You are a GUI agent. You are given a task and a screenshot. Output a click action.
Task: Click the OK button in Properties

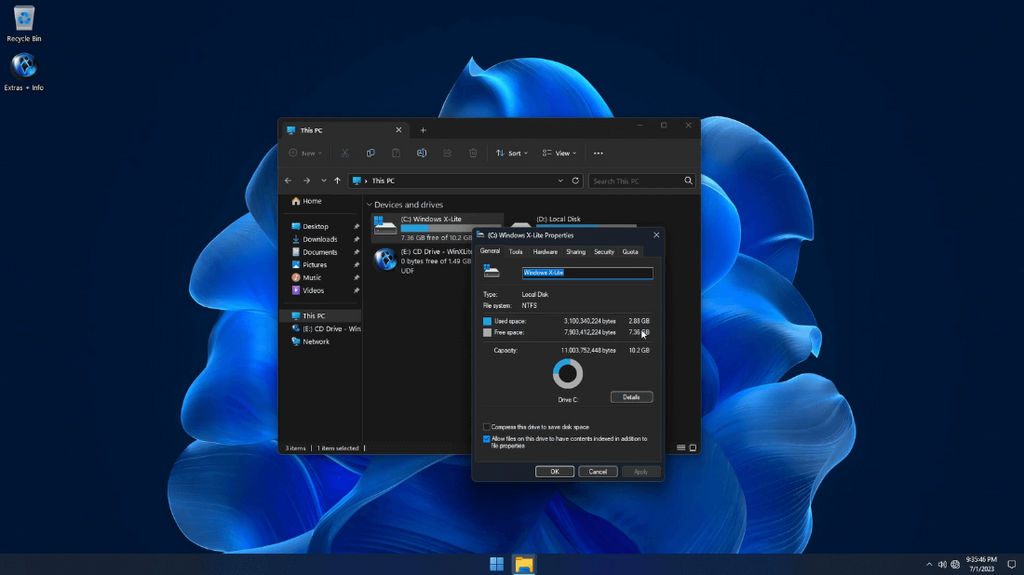point(554,472)
